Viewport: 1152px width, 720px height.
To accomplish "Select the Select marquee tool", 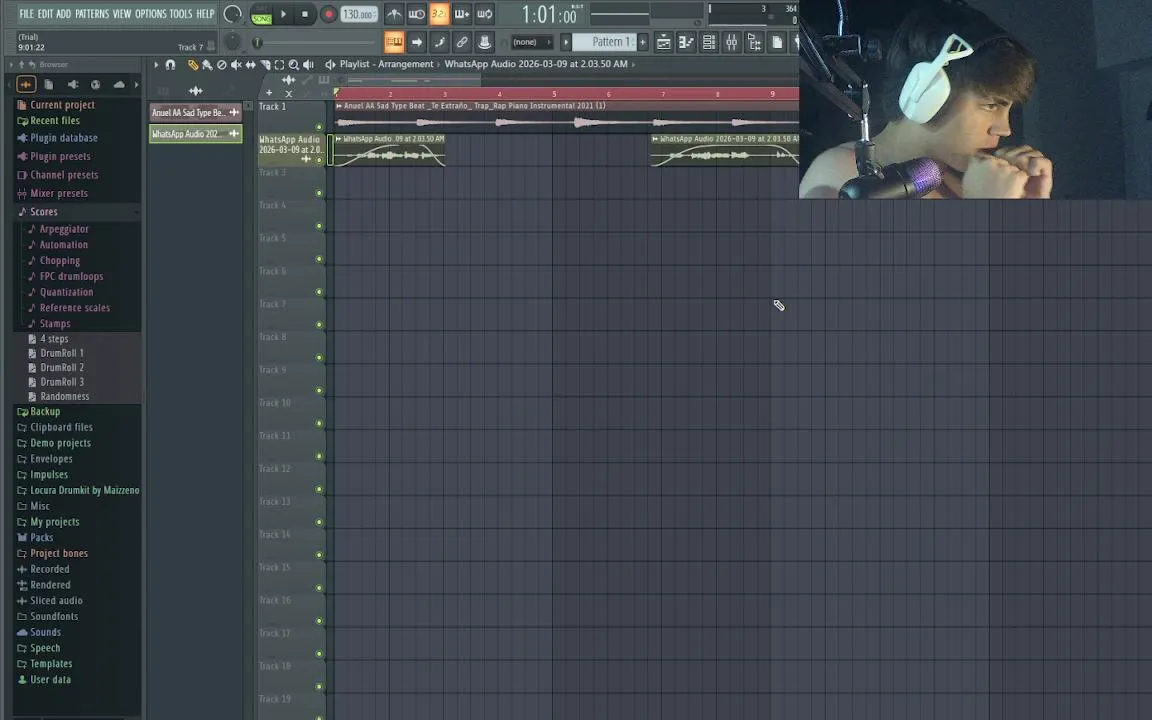I will click(279, 65).
